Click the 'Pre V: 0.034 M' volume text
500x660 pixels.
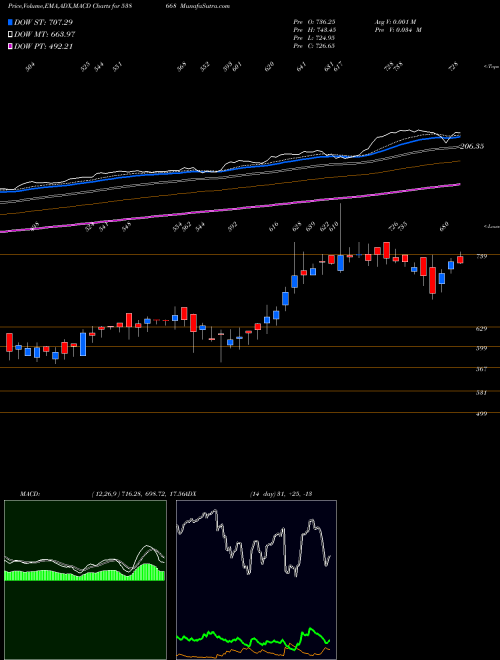pos(398,30)
